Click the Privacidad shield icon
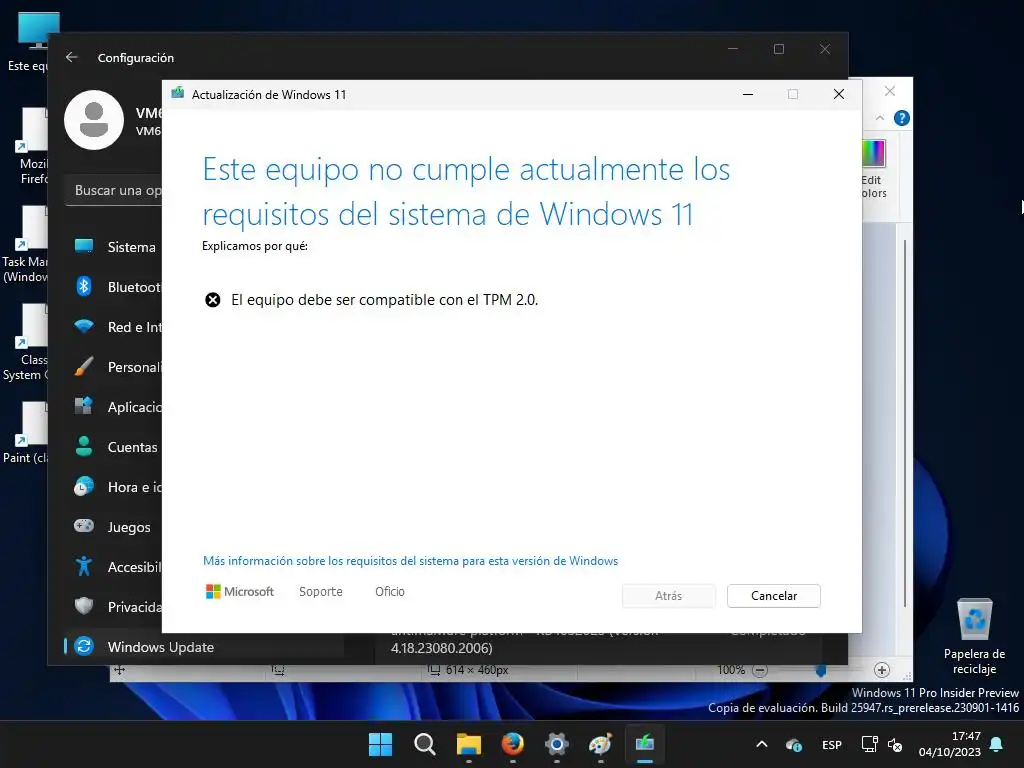The image size is (1024, 768). pos(84,606)
